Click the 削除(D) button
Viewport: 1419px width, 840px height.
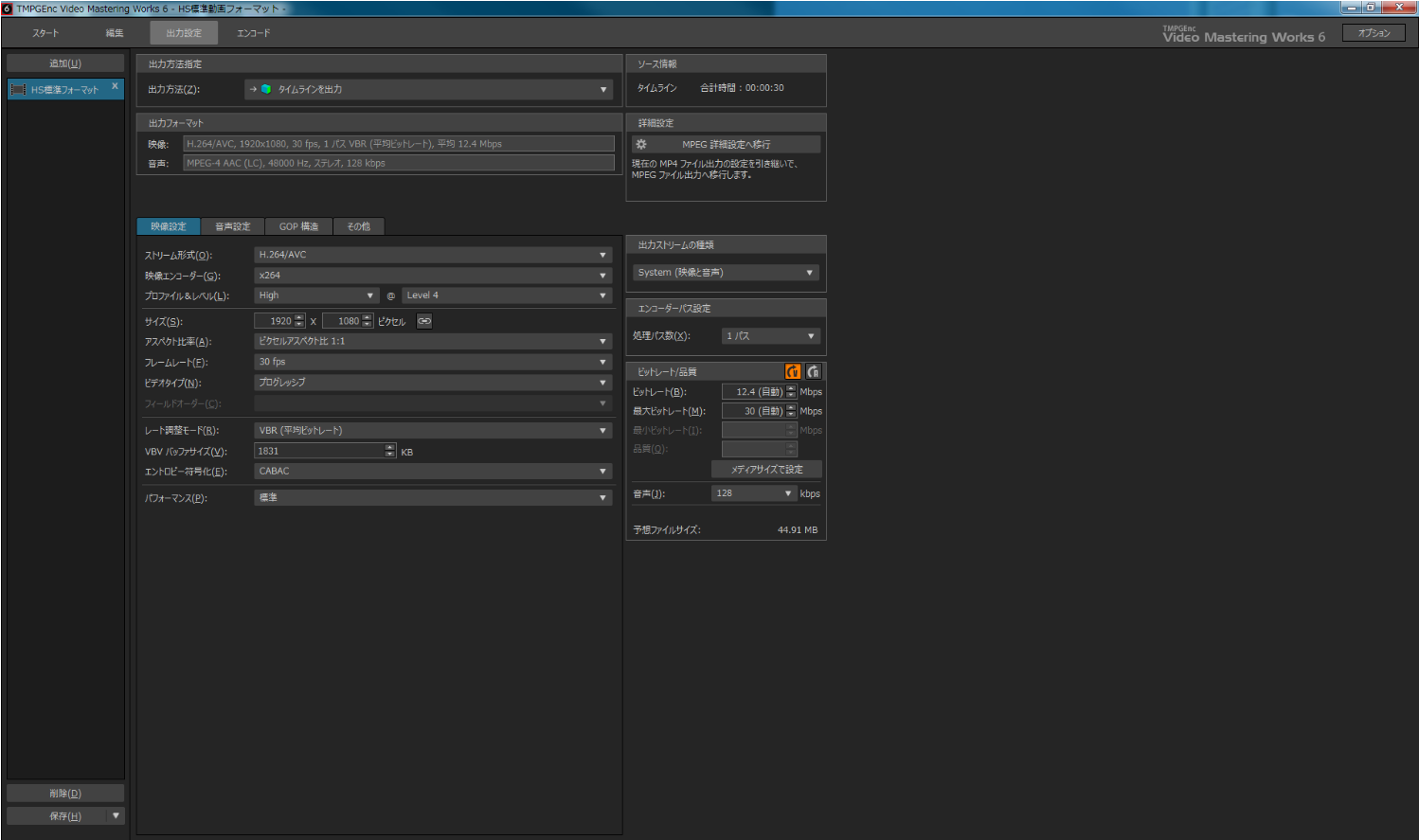click(65, 794)
